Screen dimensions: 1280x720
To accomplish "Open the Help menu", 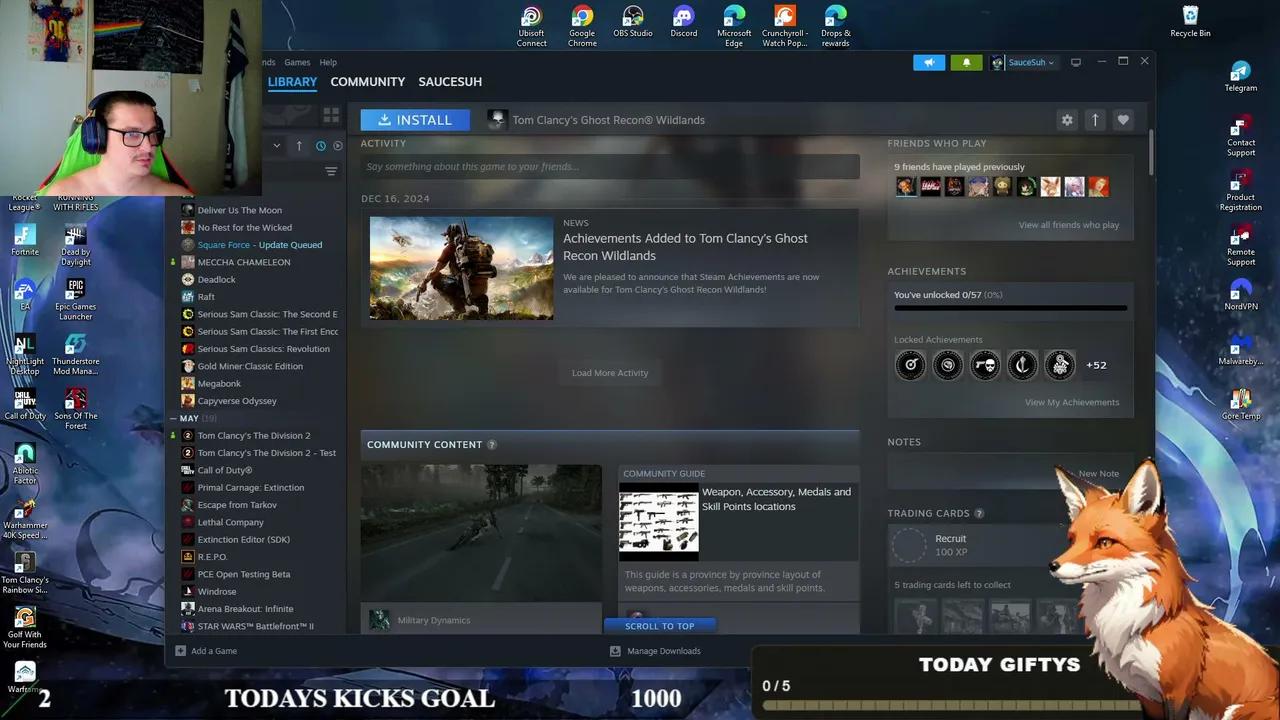I will point(328,62).
